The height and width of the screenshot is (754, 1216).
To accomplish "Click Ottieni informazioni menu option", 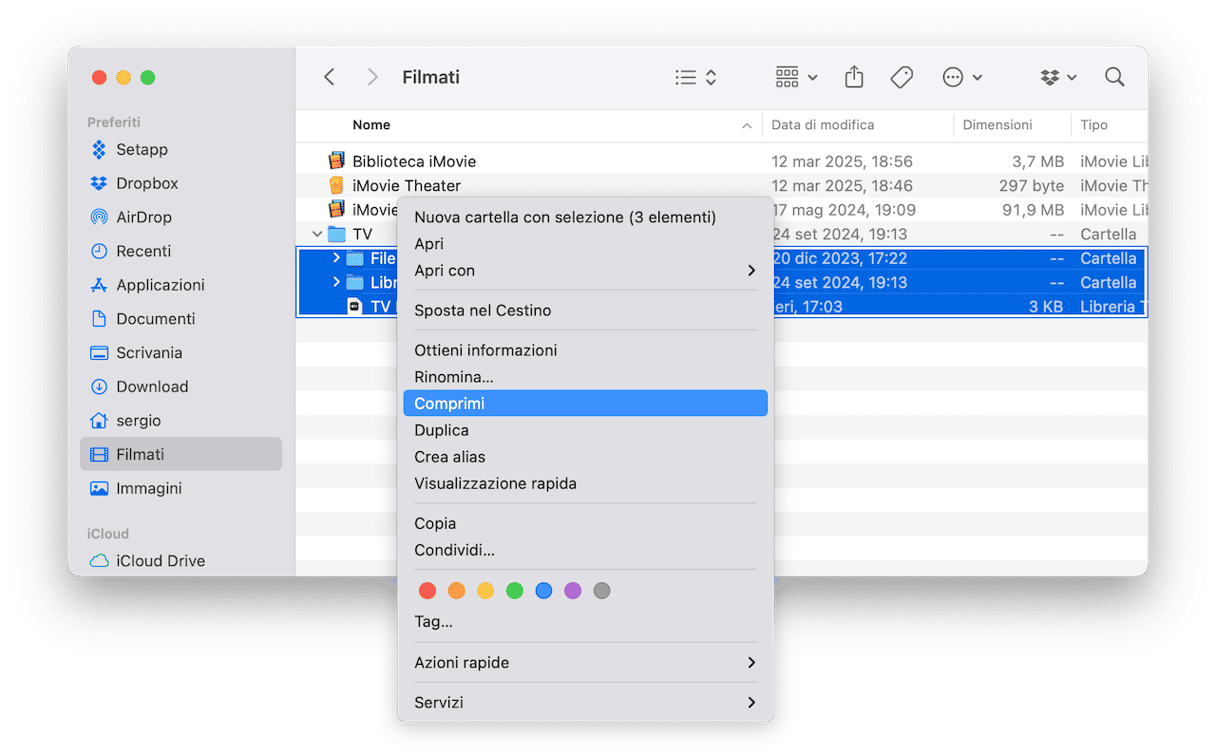I will [x=485, y=350].
